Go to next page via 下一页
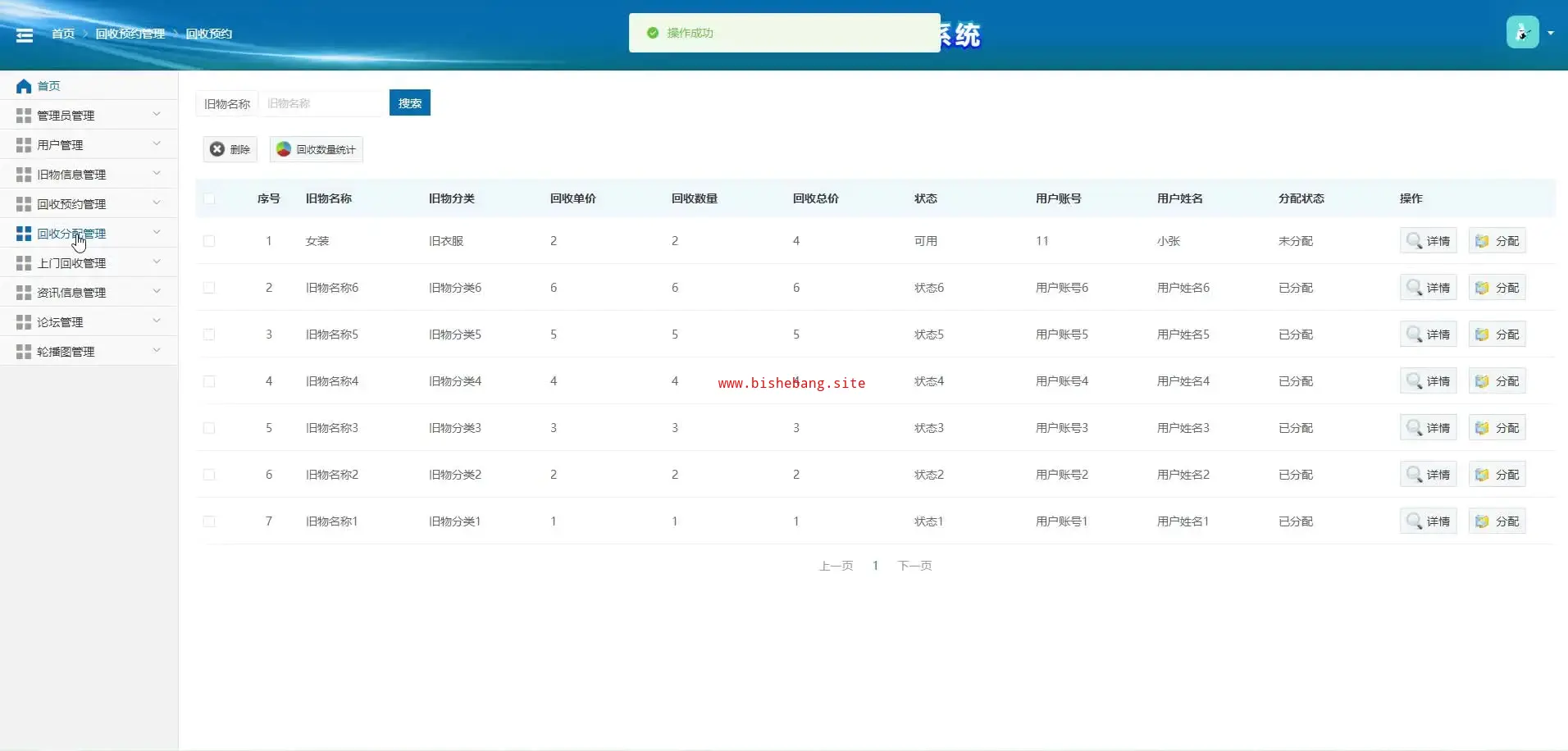The image size is (1568, 751). pos(914,566)
